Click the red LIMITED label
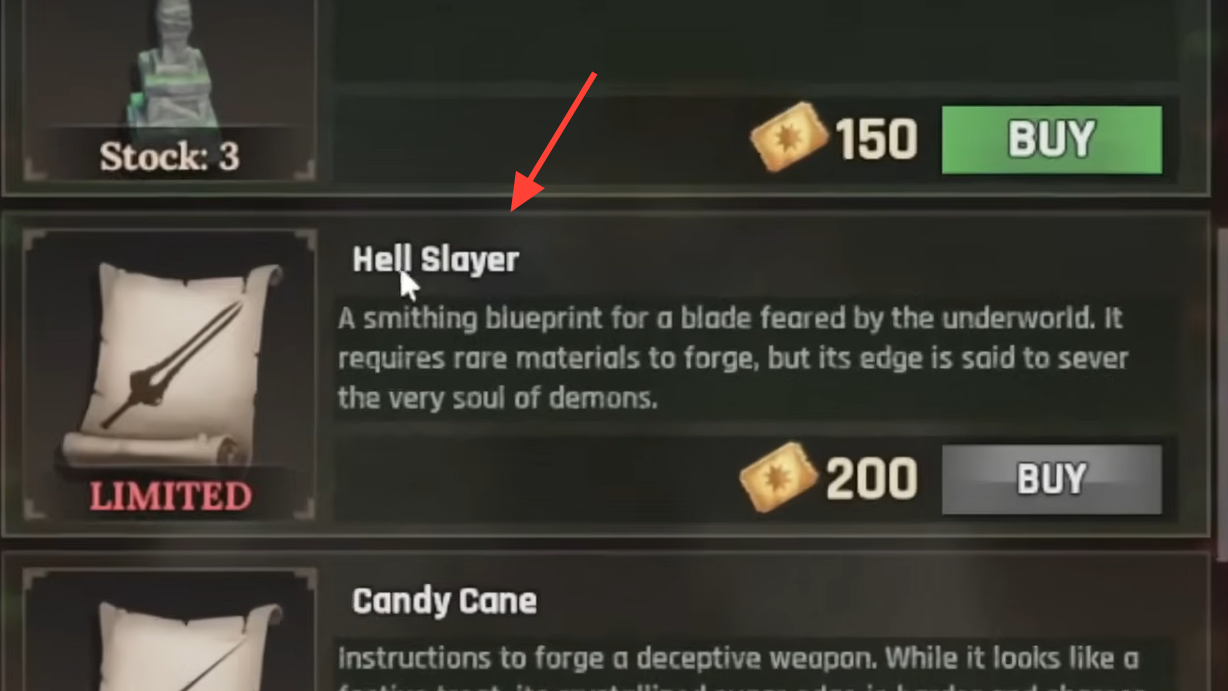 click(170, 496)
